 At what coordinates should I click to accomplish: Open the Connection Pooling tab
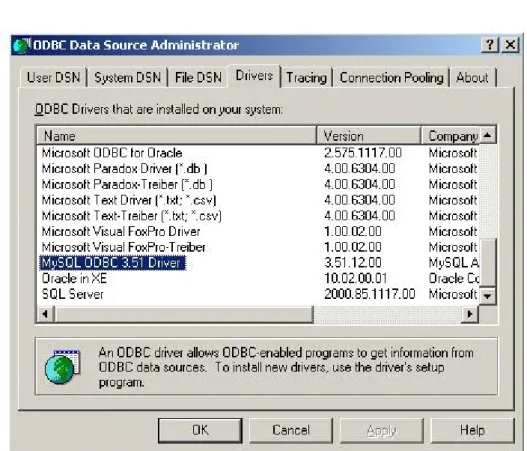[391, 78]
